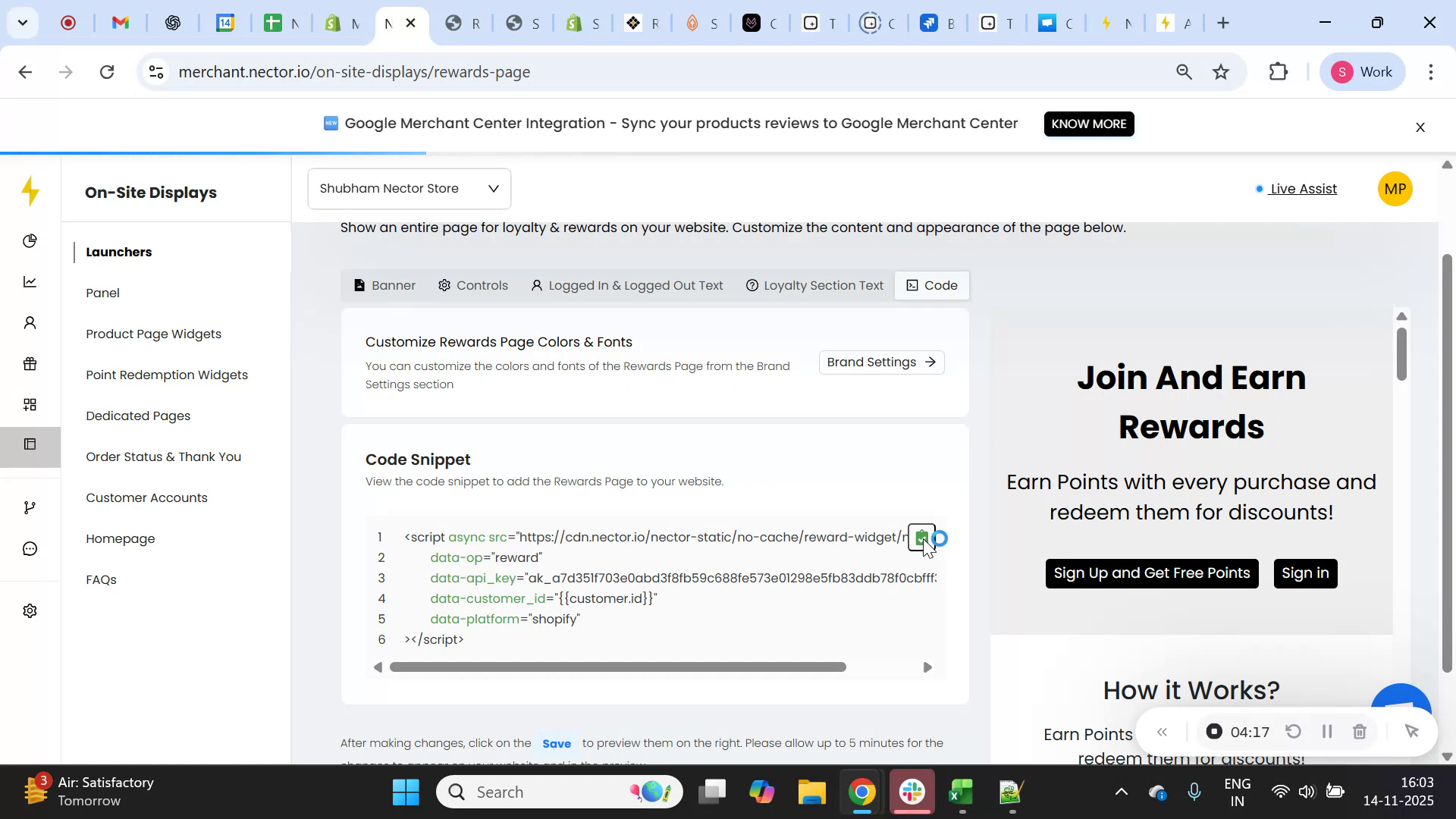Viewport: 1456px width, 819px height.
Task: Open the analytics pie chart sidebar icon
Action: pyautogui.click(x=30, y=240)
